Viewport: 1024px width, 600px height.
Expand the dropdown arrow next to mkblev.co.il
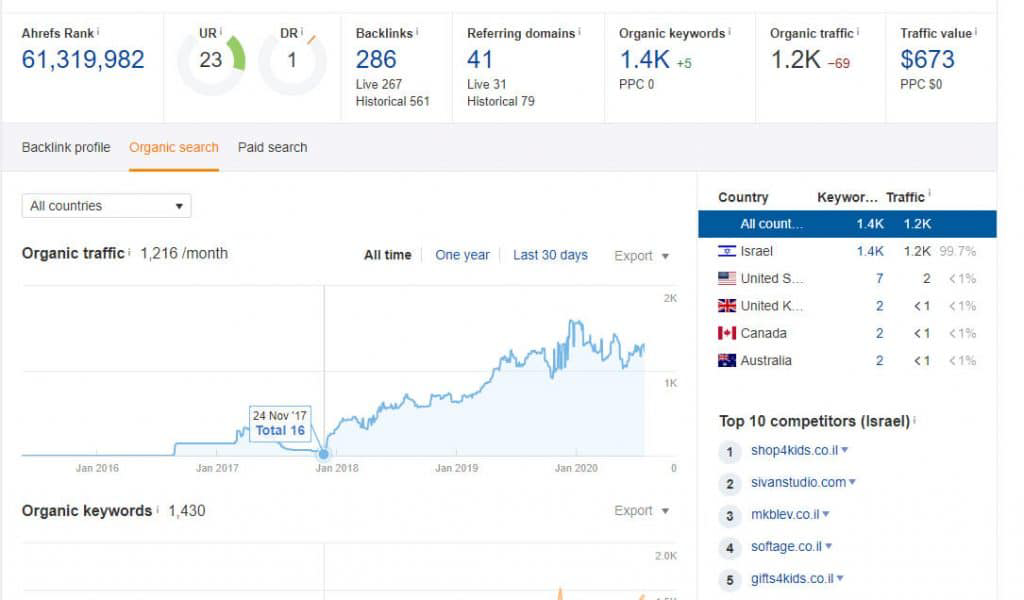click(826, 514)
